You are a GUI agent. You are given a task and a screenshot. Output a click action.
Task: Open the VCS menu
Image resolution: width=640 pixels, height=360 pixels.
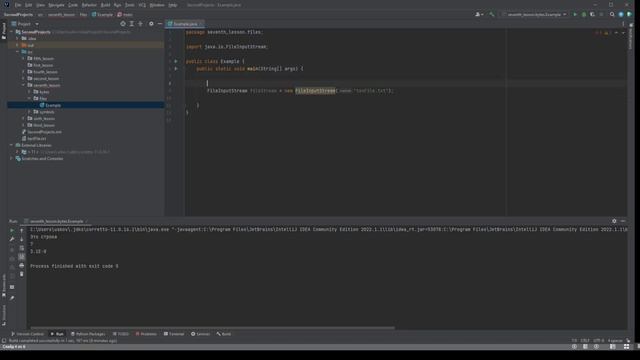coord(142,5)
